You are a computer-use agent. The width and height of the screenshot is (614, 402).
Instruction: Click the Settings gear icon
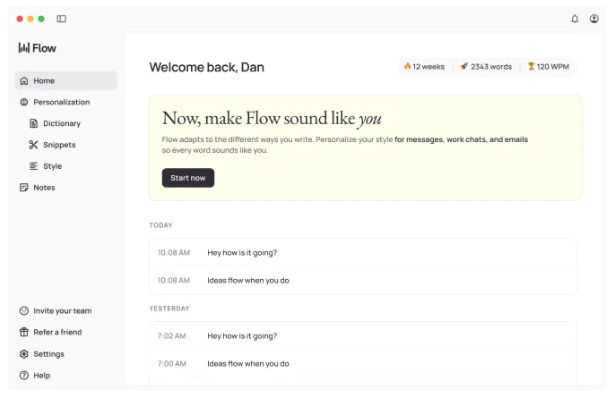24,354
